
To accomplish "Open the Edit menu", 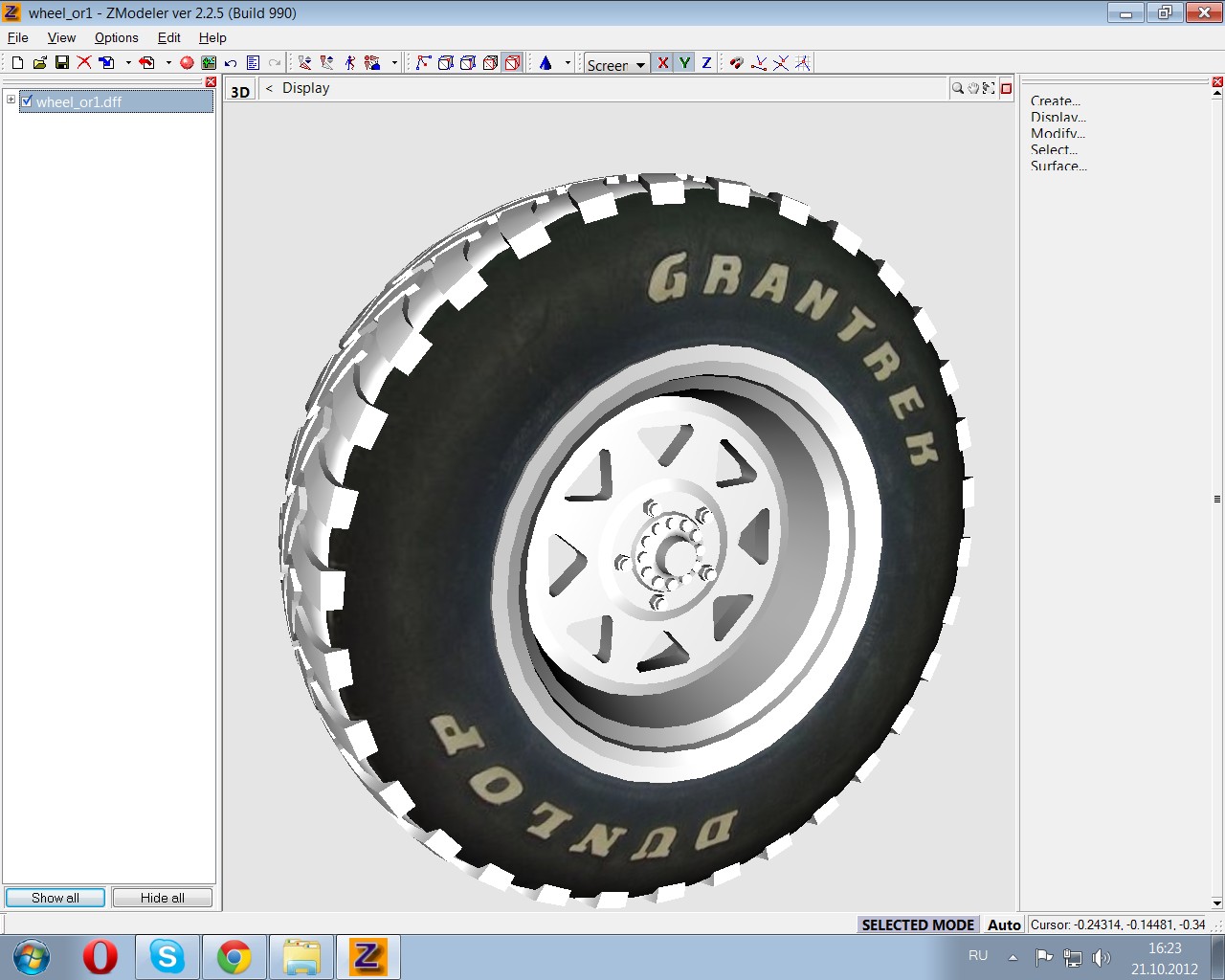I will coord(169,37).
